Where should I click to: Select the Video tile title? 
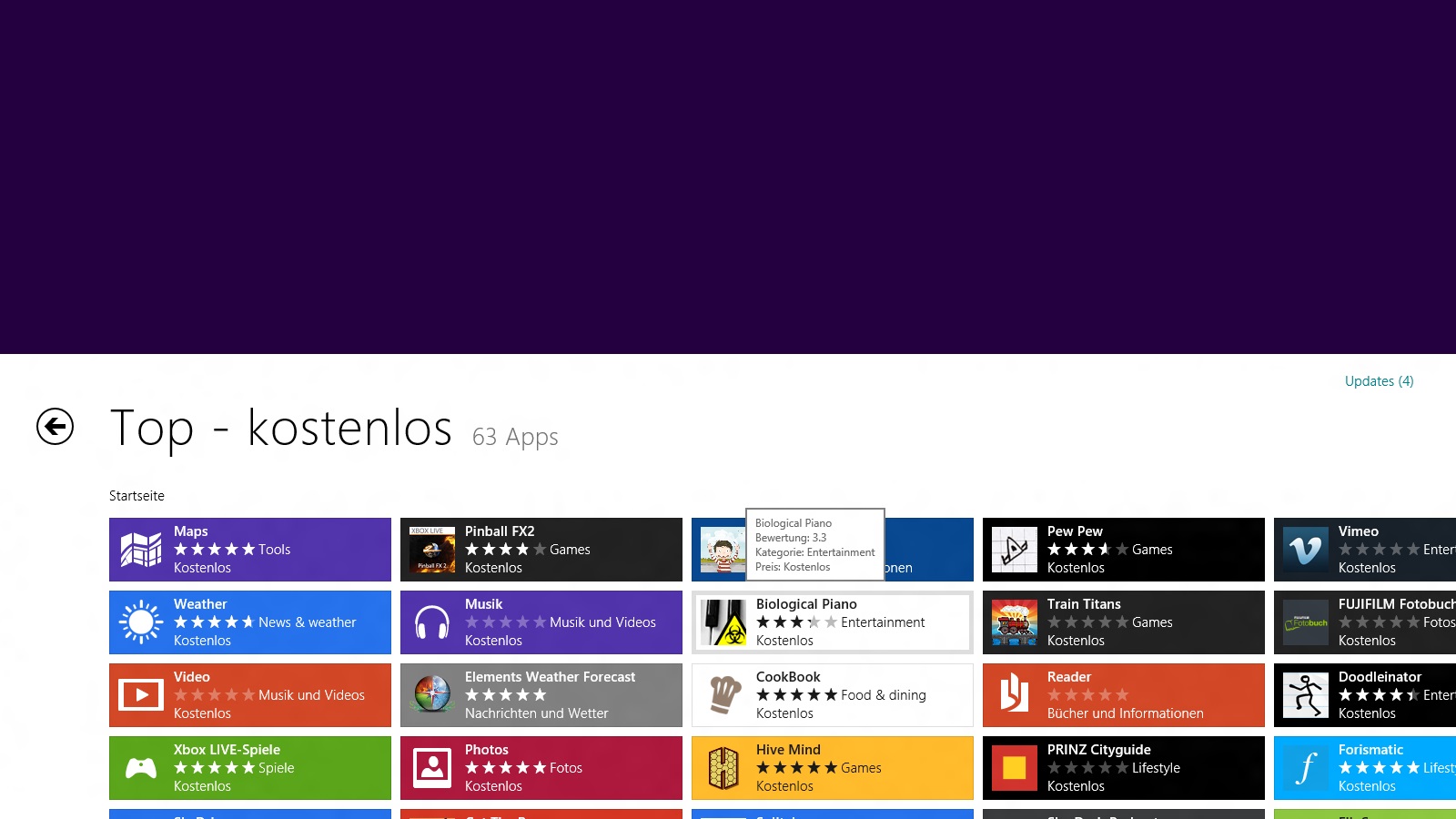pos(191,677)
